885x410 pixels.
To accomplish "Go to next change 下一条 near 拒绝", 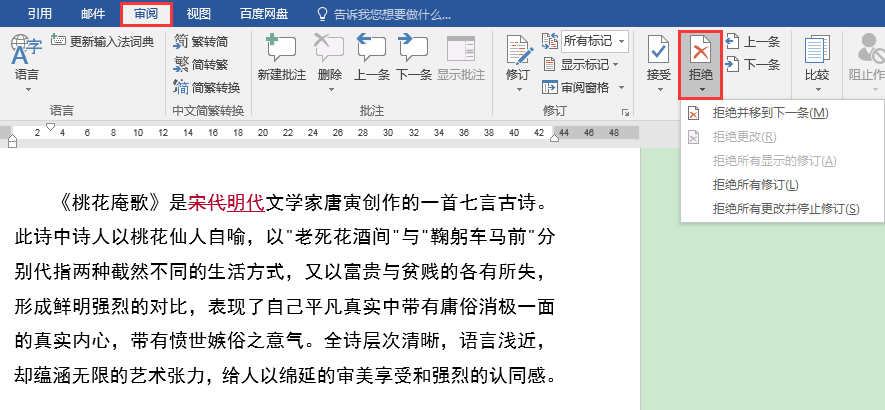I will (753, 65).
